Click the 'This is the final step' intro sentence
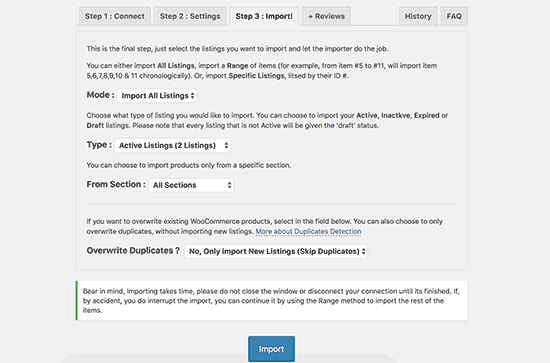 click(x=237, y=49)
